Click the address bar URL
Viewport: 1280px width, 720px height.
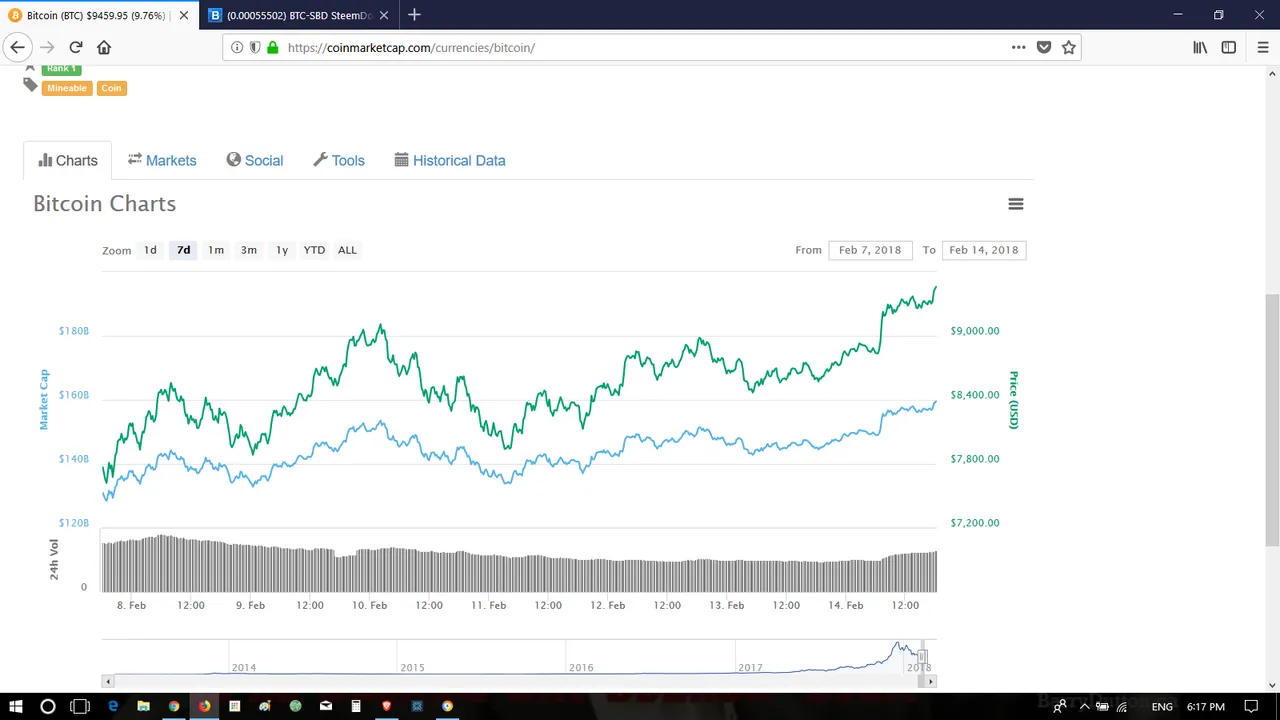tap(411, 47)
